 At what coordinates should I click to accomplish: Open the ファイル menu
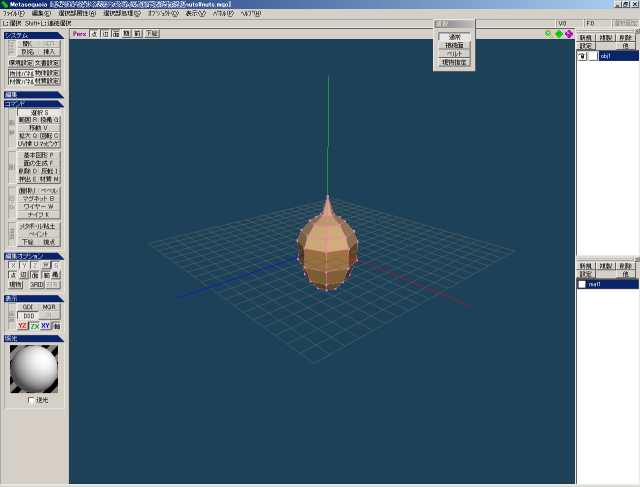[x=13, y=13]
